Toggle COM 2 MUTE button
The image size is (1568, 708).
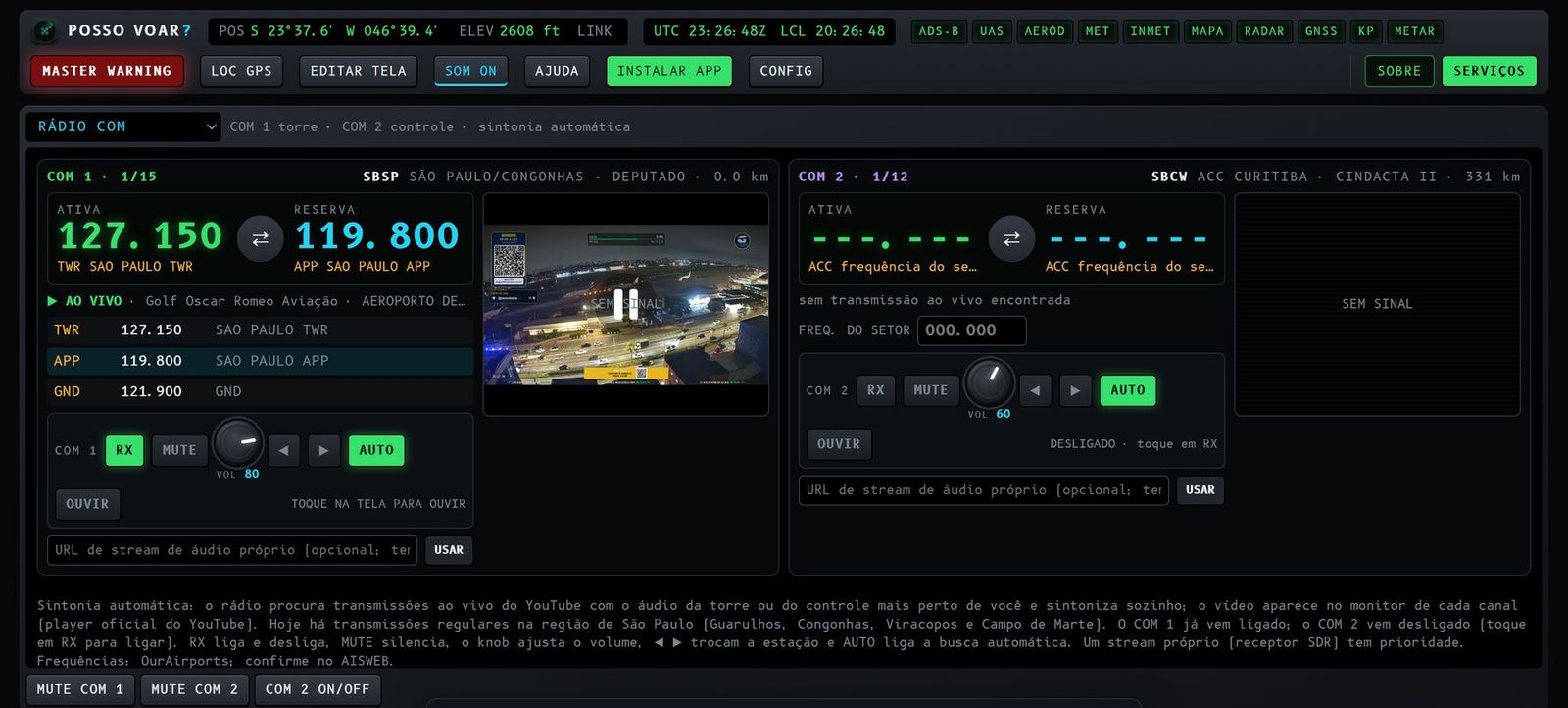pyautogui.click(x=931, y=390)
